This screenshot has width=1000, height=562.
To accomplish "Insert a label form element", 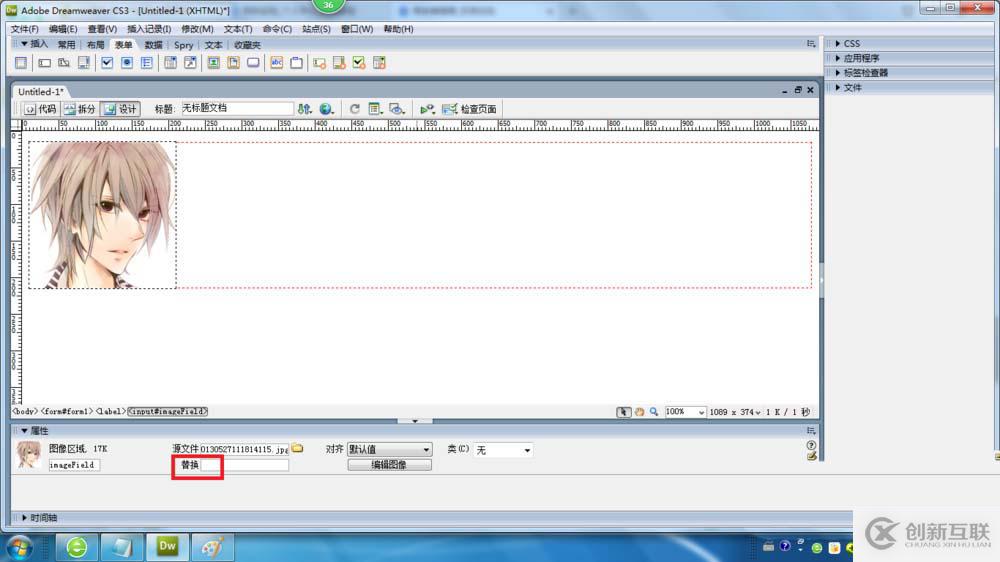I will (x=277, y=63).
